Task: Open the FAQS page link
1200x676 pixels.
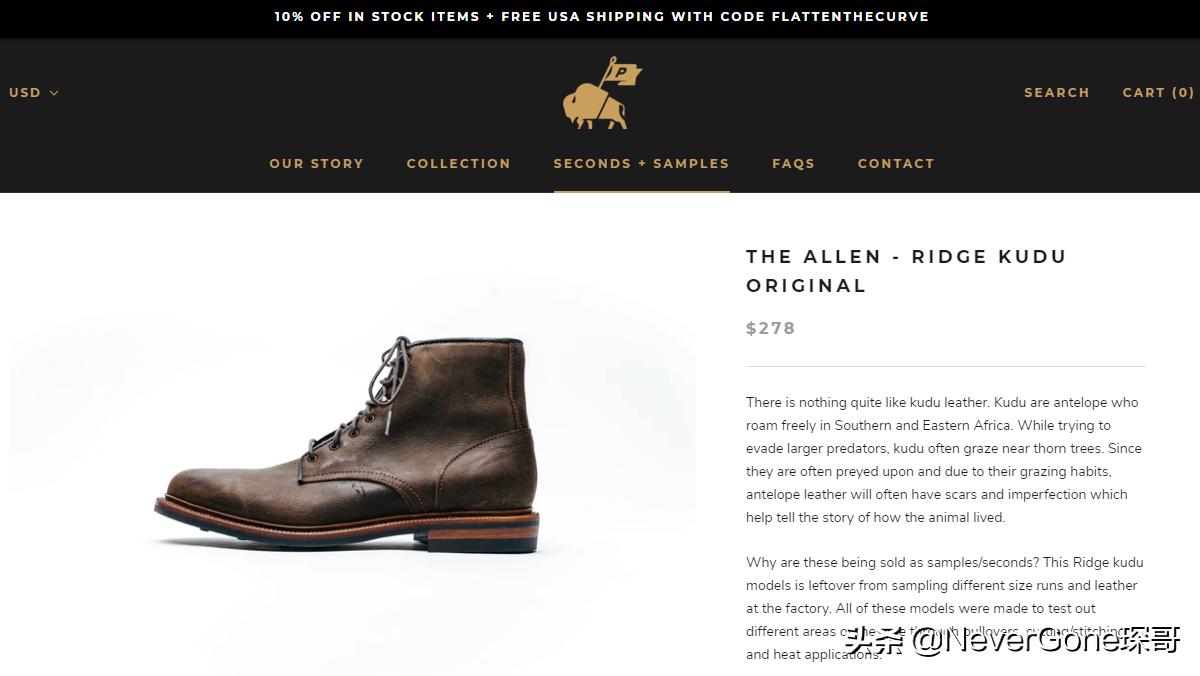Action: [x=793, y=163]
